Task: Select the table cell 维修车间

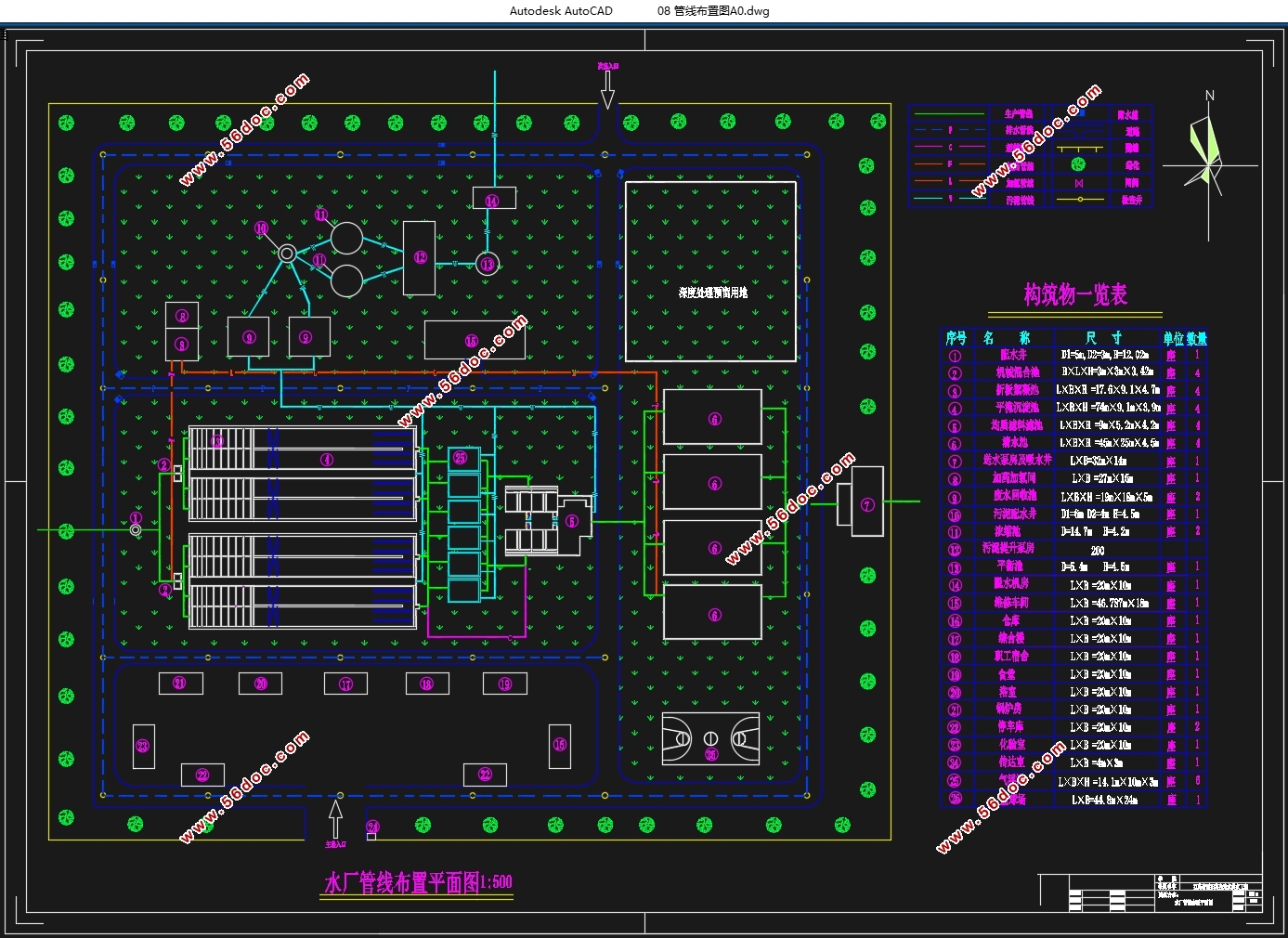Action: (1011, 602)
